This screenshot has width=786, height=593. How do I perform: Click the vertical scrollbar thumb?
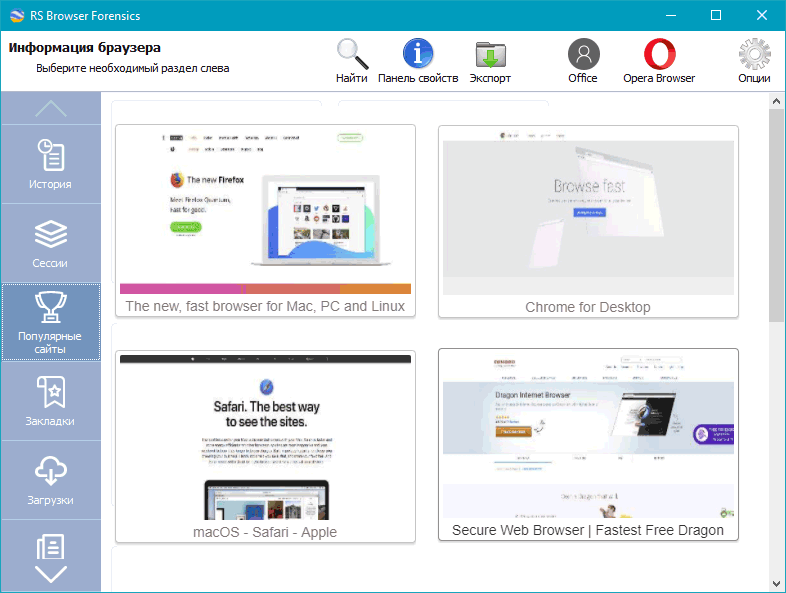pos(776,216)
